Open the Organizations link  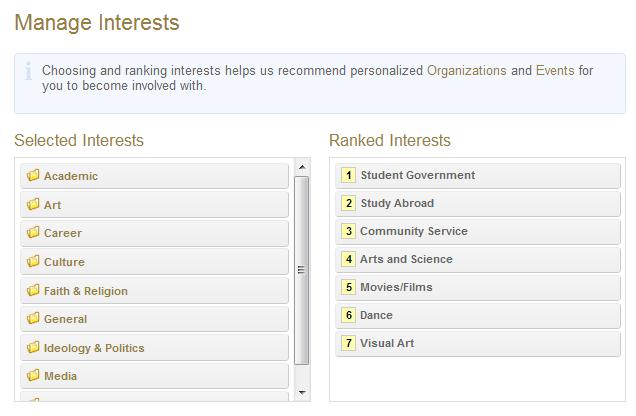(x=466, y=71)
